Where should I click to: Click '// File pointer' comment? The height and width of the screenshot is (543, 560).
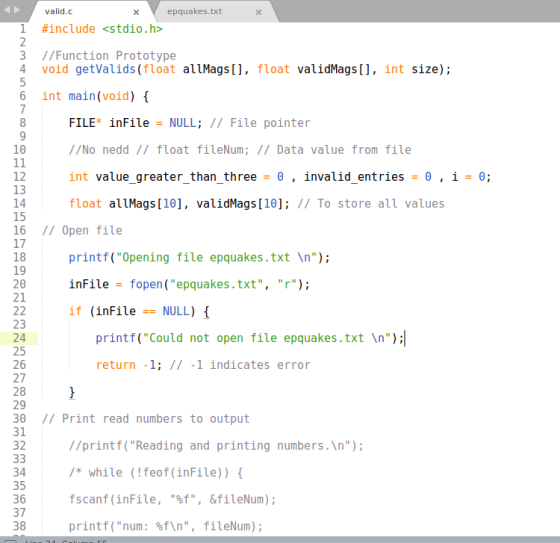[x=260, y=123]
